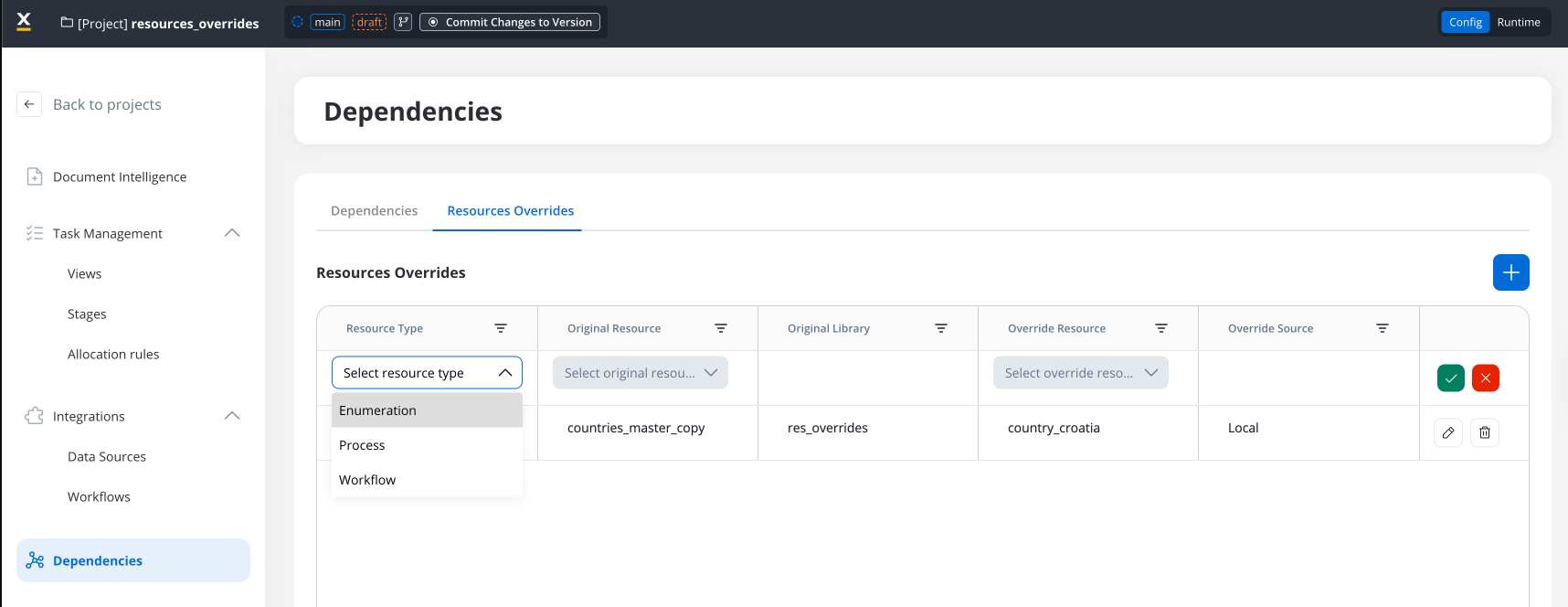
Task: Click the blue plus add override button
Action: [1510, 272]
